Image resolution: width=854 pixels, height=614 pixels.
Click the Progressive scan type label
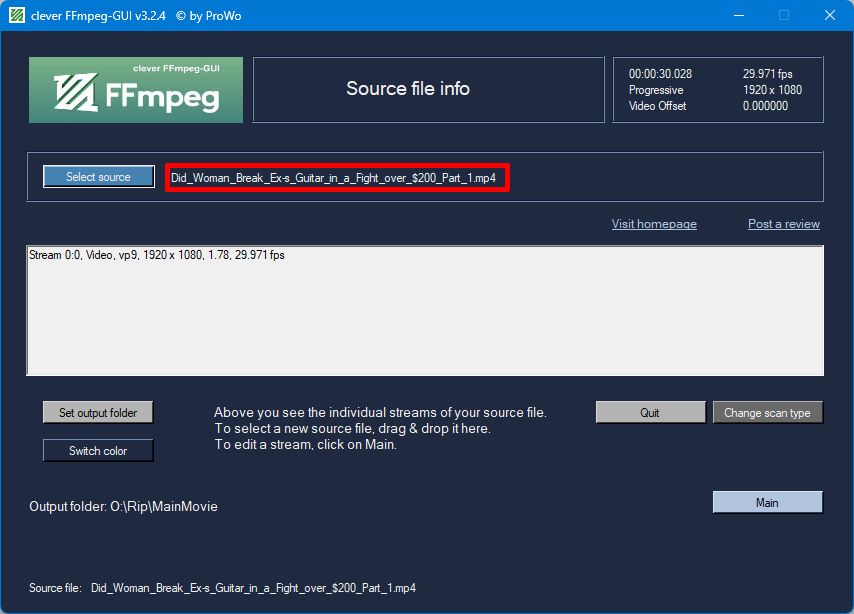click(x=656, y=90)
